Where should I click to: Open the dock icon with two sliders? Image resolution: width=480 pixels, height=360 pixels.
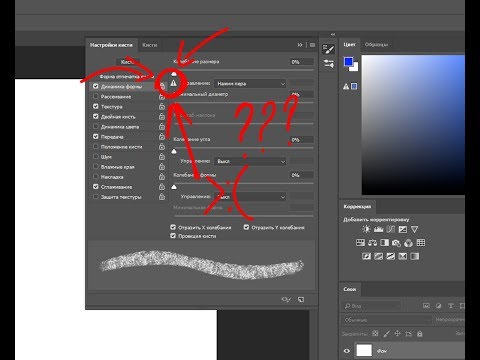coord(329,63)
